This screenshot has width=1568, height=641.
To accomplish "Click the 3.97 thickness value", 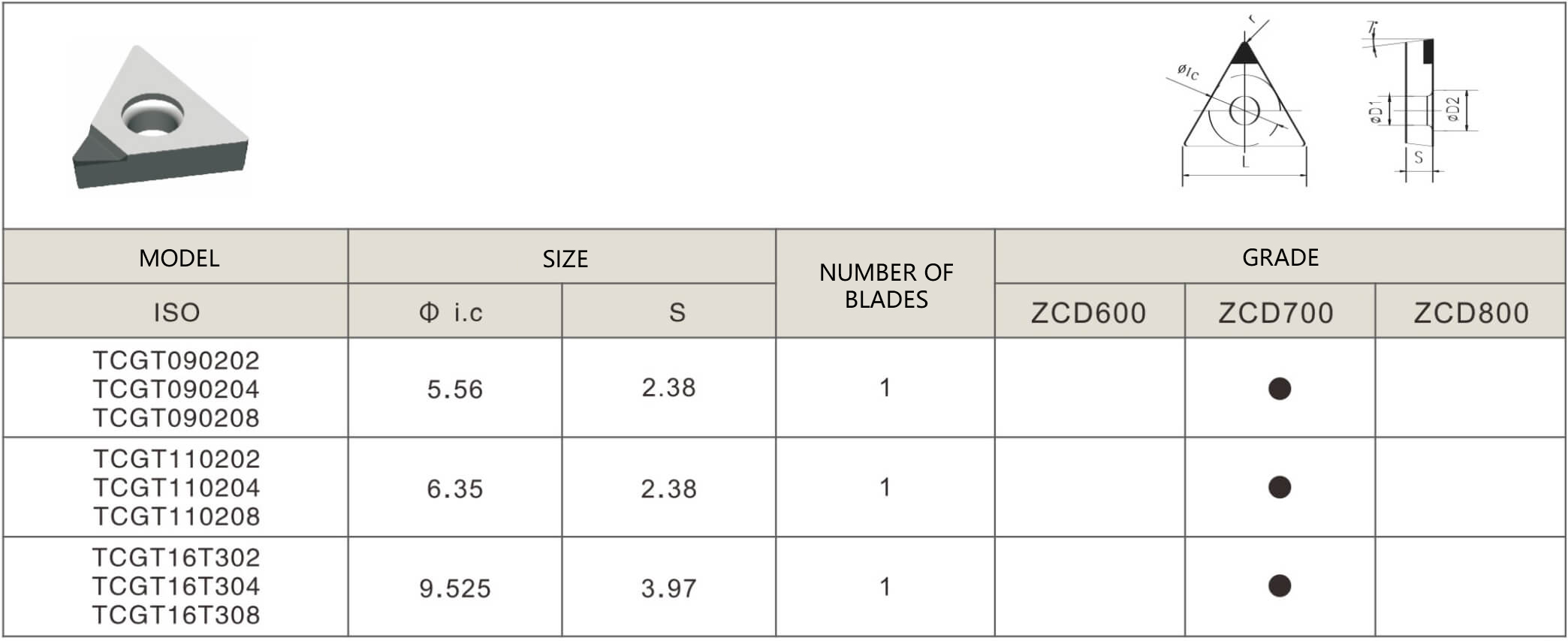I will click(x=668, y=588).
